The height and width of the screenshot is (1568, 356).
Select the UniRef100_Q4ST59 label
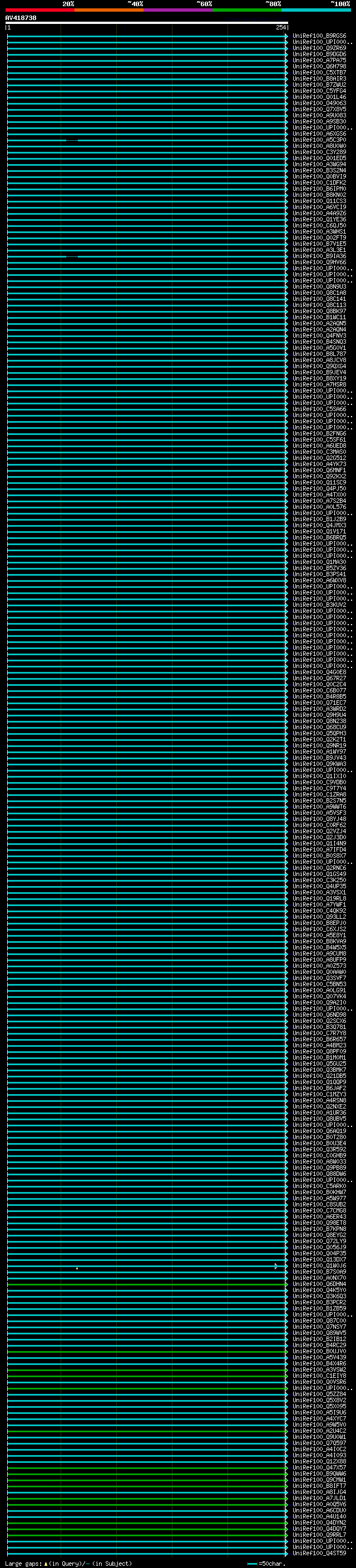319,1553
